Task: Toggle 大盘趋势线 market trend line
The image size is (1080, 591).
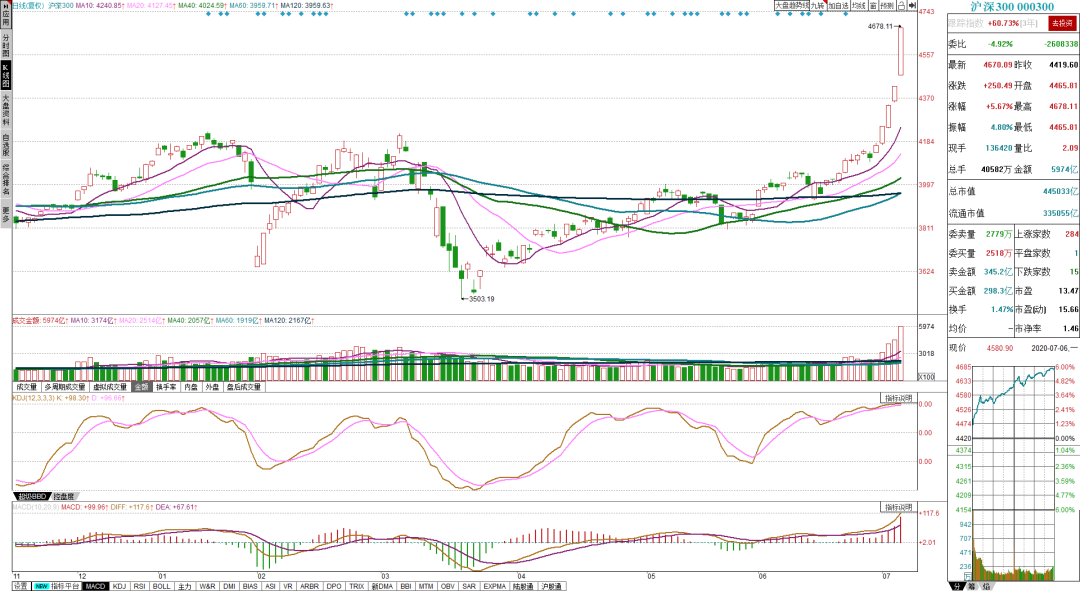Action: (x=791, y=6)
